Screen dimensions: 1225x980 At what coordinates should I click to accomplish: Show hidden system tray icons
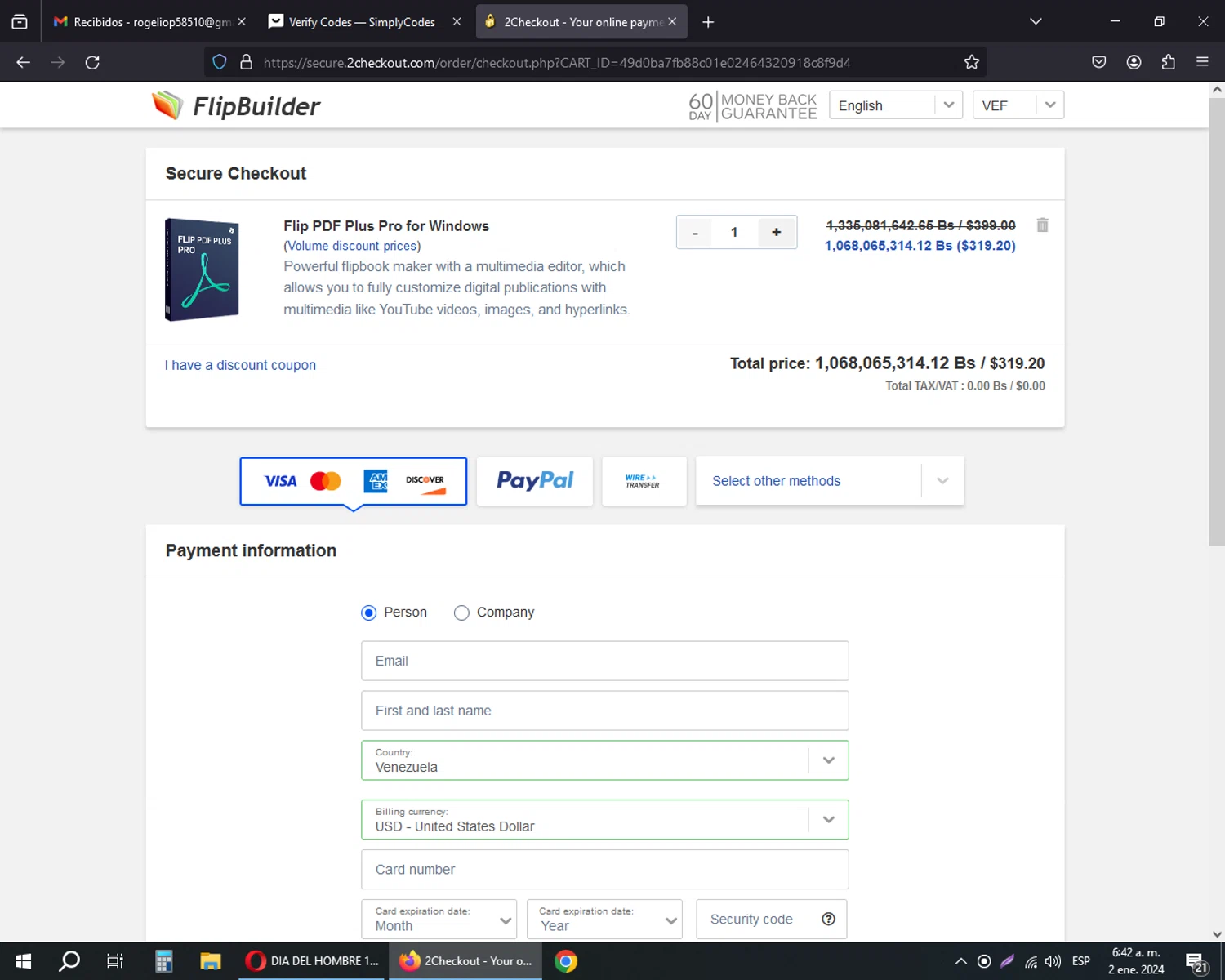tap(960, 961)
